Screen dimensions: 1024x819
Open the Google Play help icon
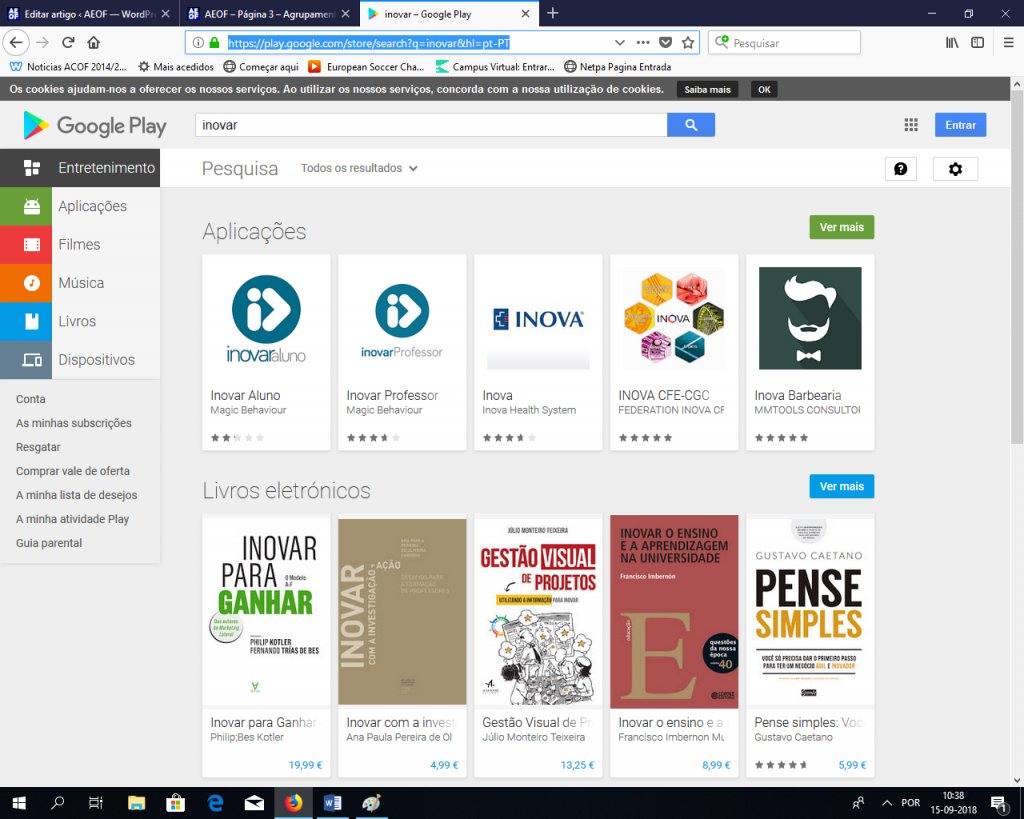(901, 169)
